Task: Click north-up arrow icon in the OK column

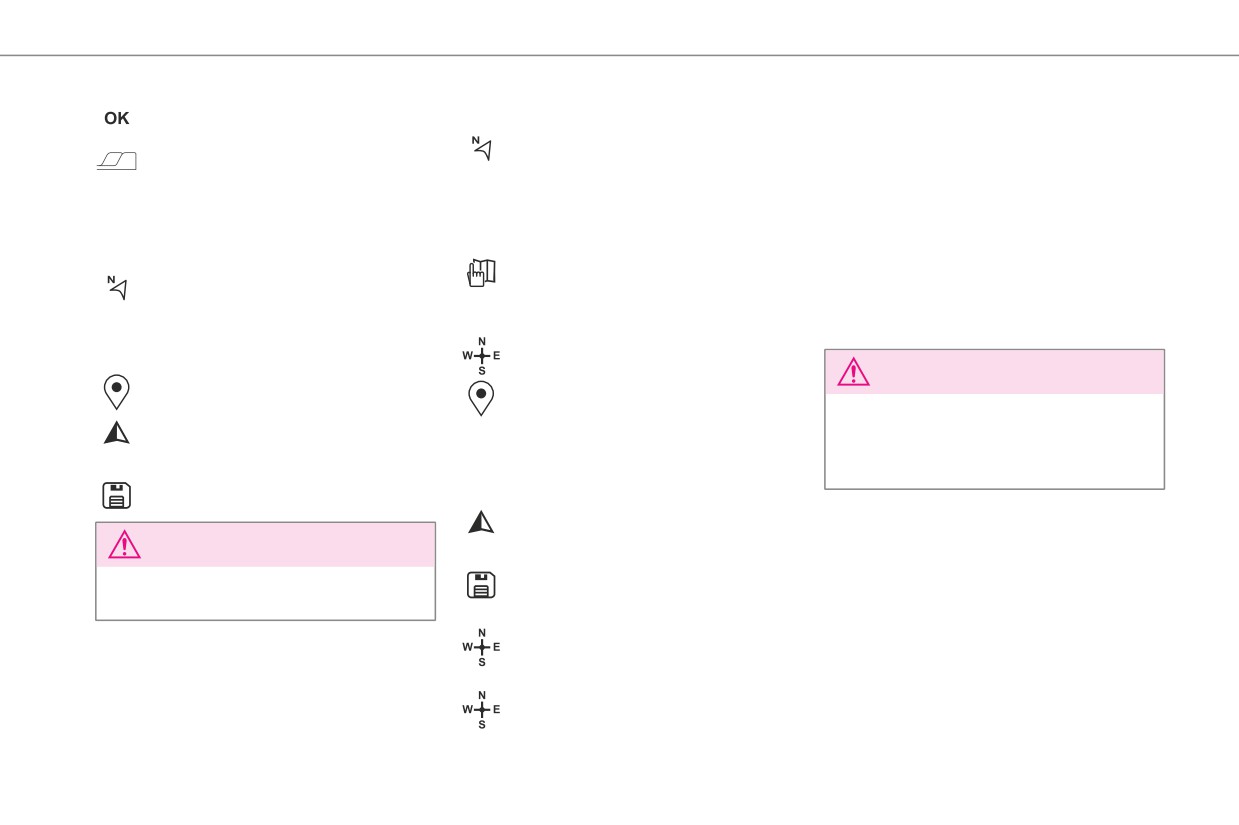Action: pos(118,288)
